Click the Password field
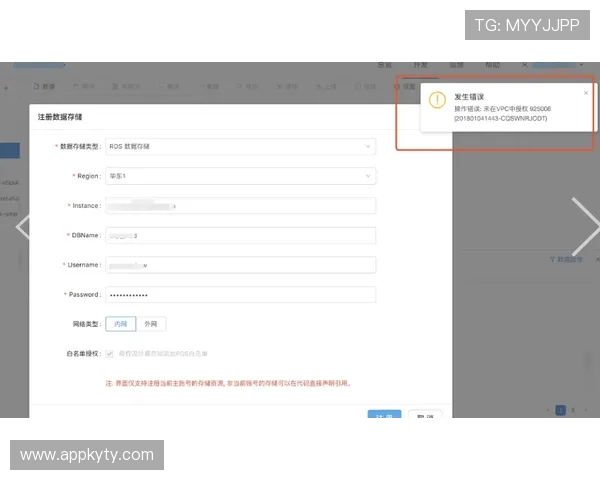The width and height of the screenshot is (600, 480). tap(240, 295)
